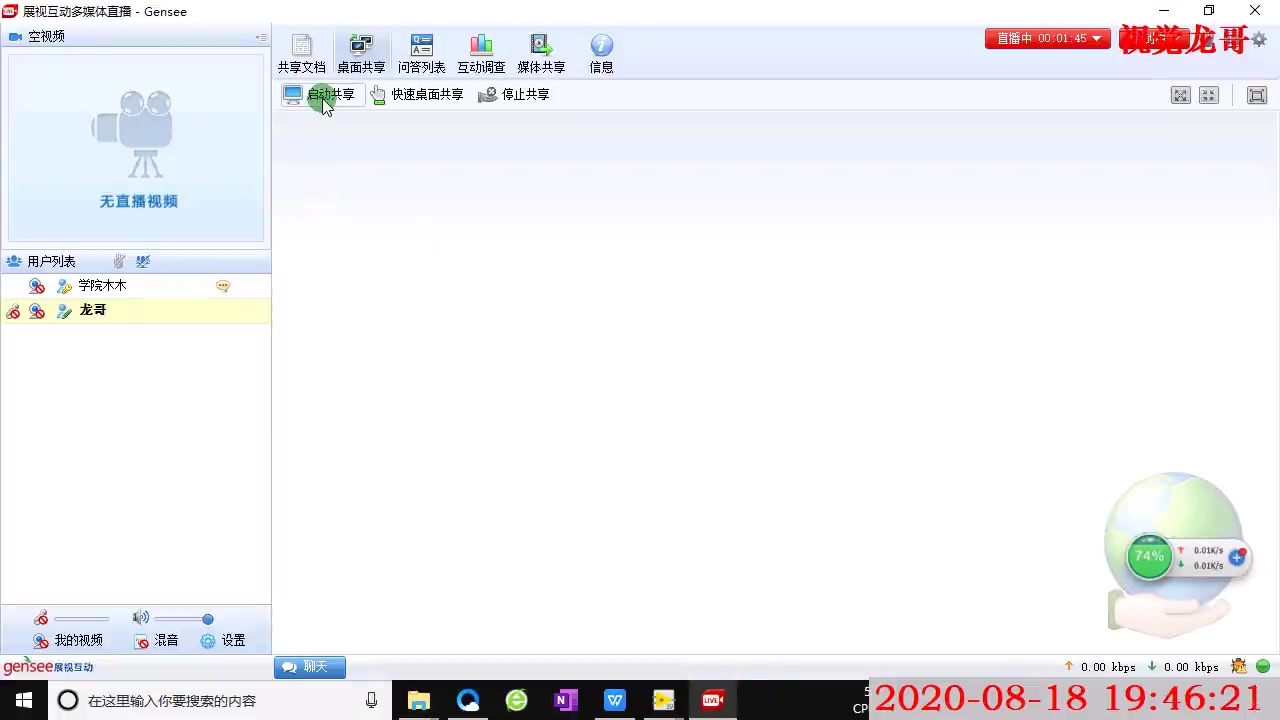The height and width of the screenshot is (720, 1280).
Task: Click 快速桌面共享 quick desktop share
Action: pos(417,95)
